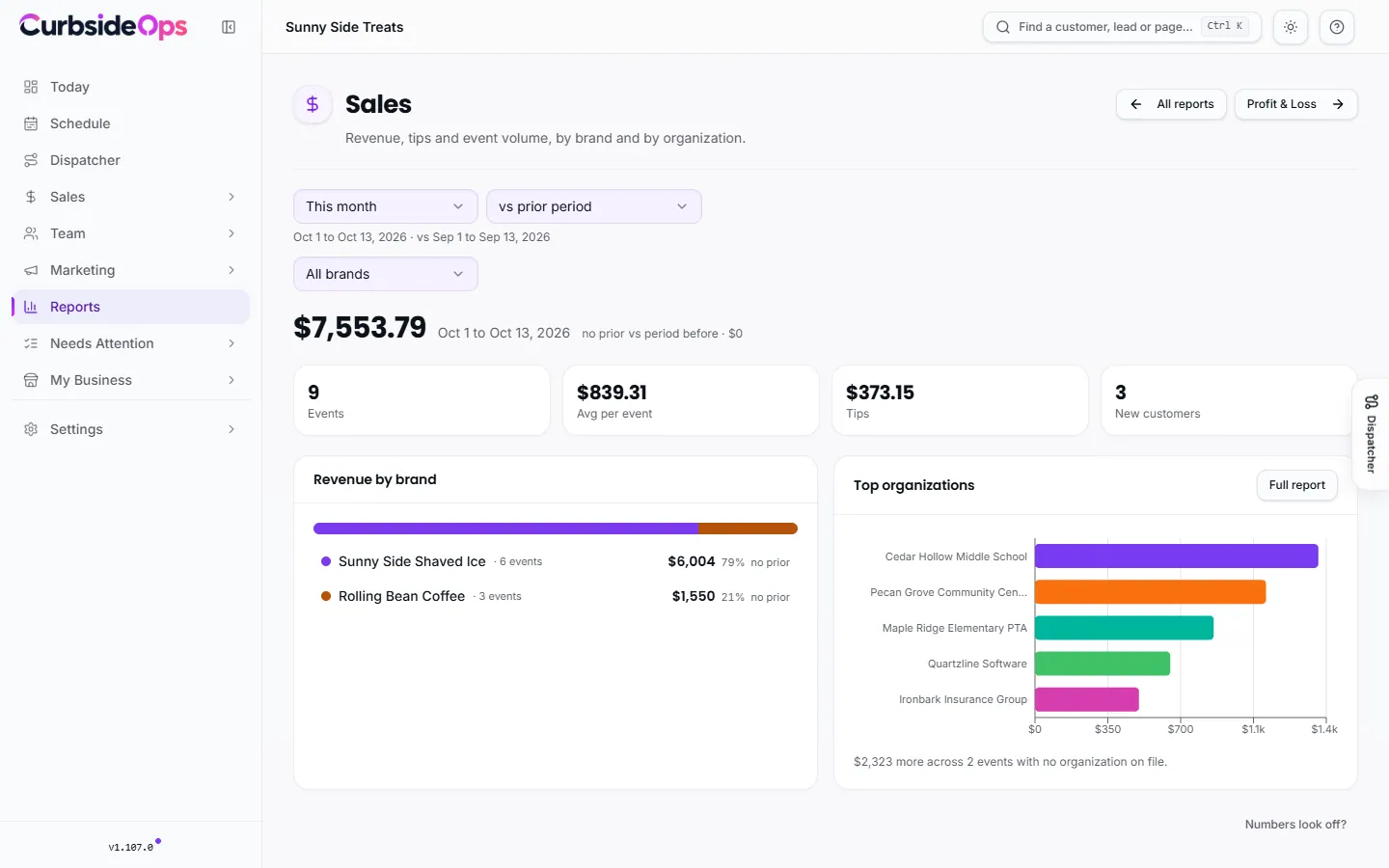Expand the Marketing sidebar submenu chevron
1389x868 pixels.
[231, 270]
